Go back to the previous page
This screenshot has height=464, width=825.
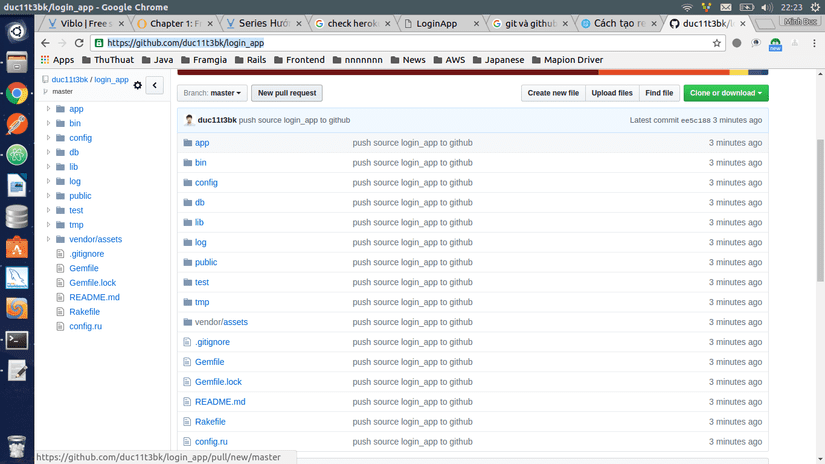pyautogui.click(x=45, y=43)
